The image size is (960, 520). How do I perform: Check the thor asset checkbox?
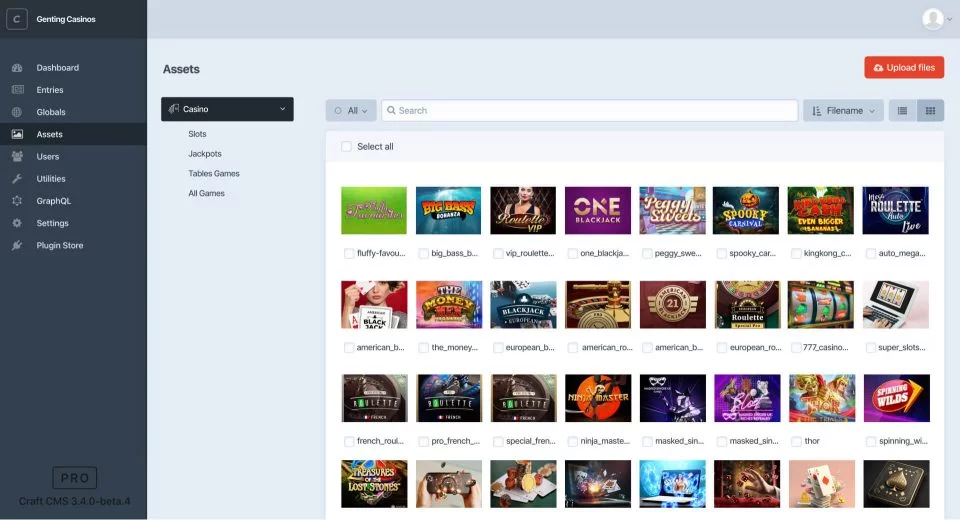tap(797, 442)
